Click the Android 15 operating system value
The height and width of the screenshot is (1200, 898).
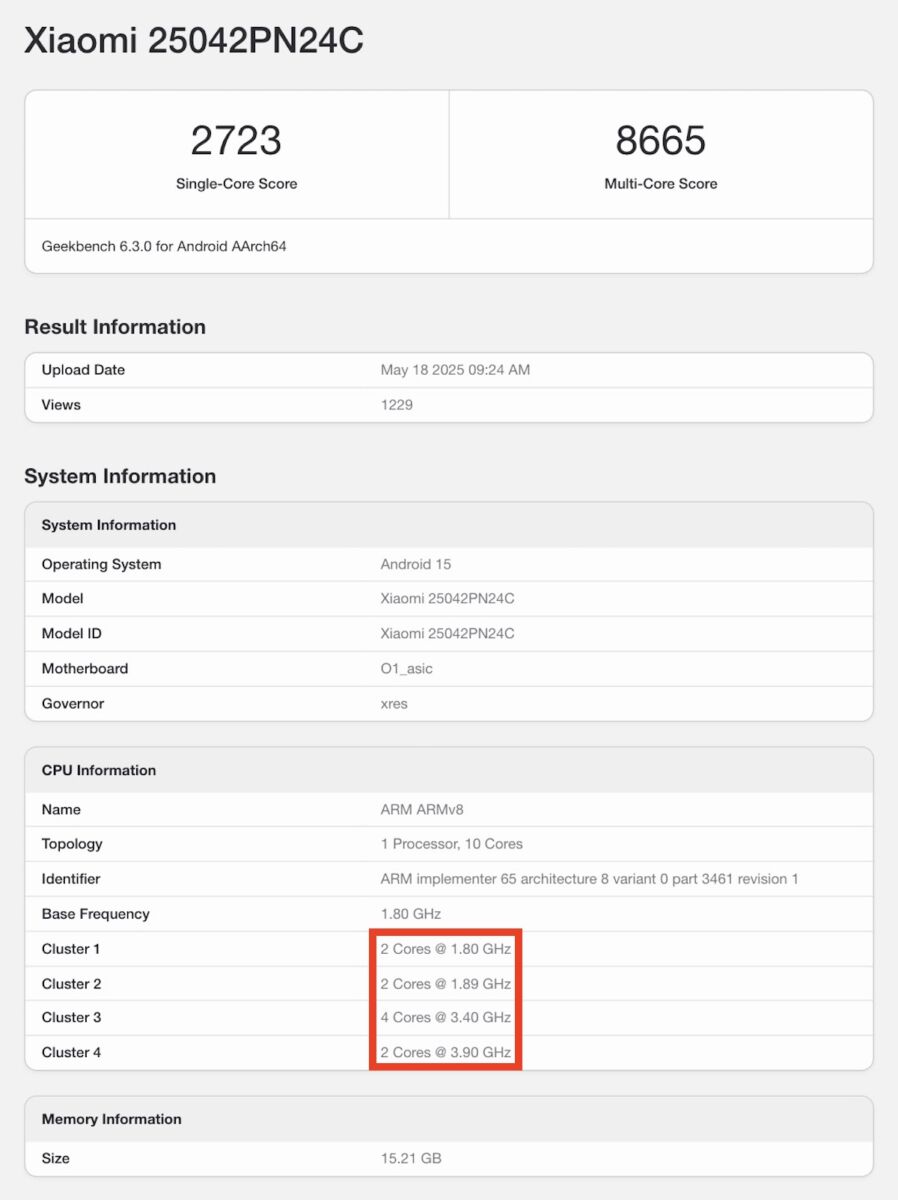tap(416, 564)
